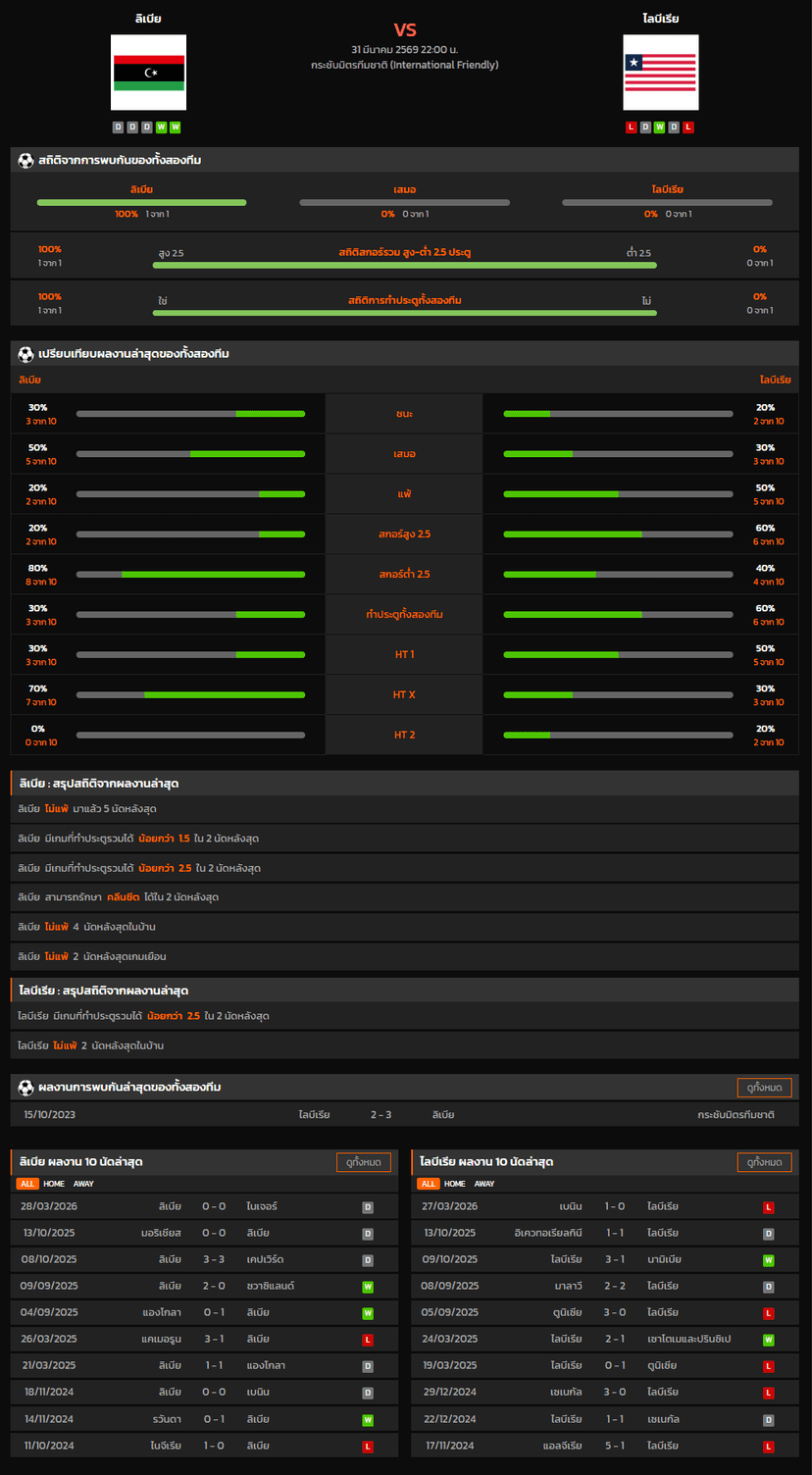The image size is (812, 1475).
Task: Open the 15/10/2023 Liberia 2-3 Libya match
Action: (x=404, y=1115)
